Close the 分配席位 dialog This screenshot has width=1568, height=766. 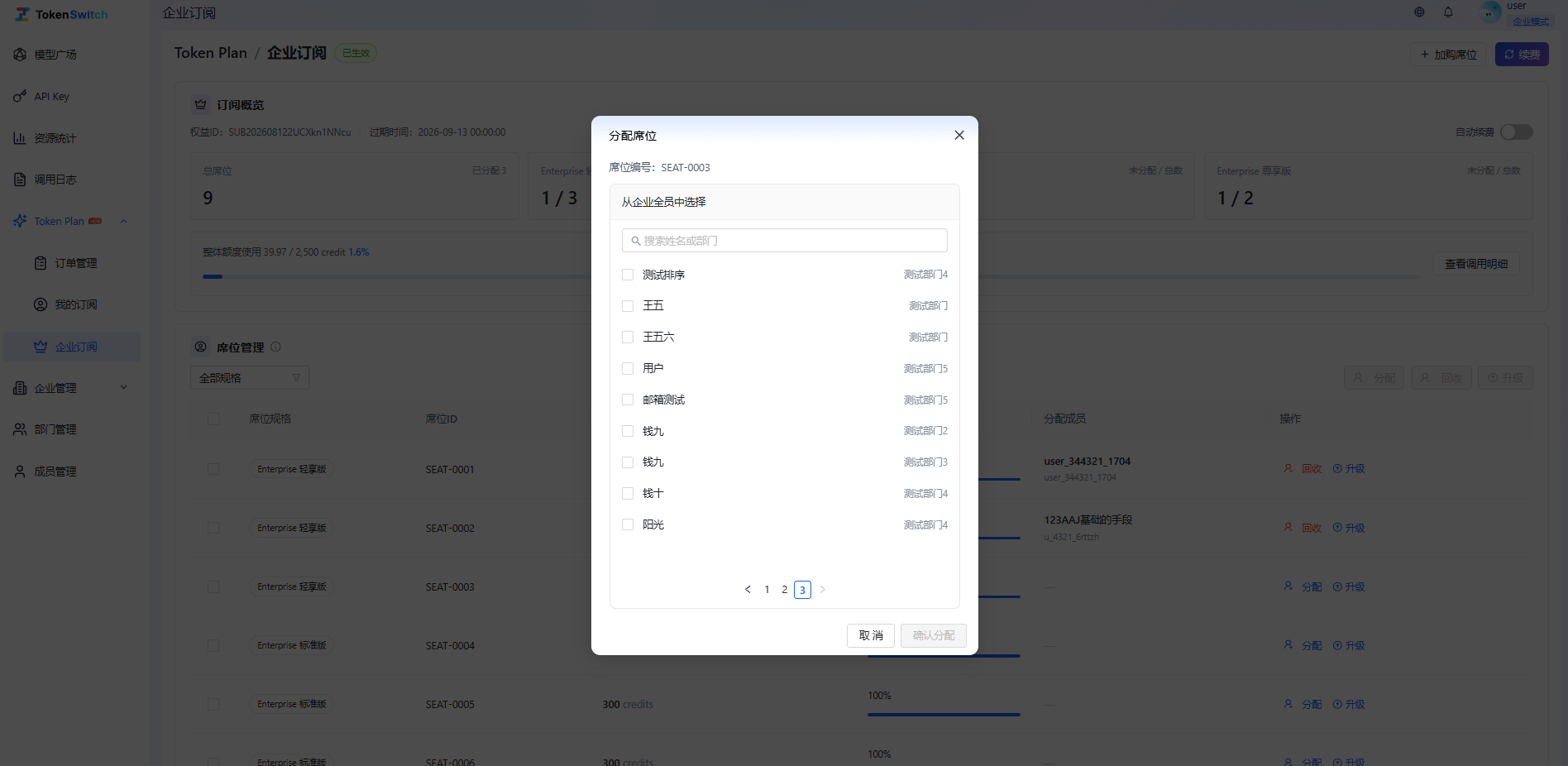[959, 135]
